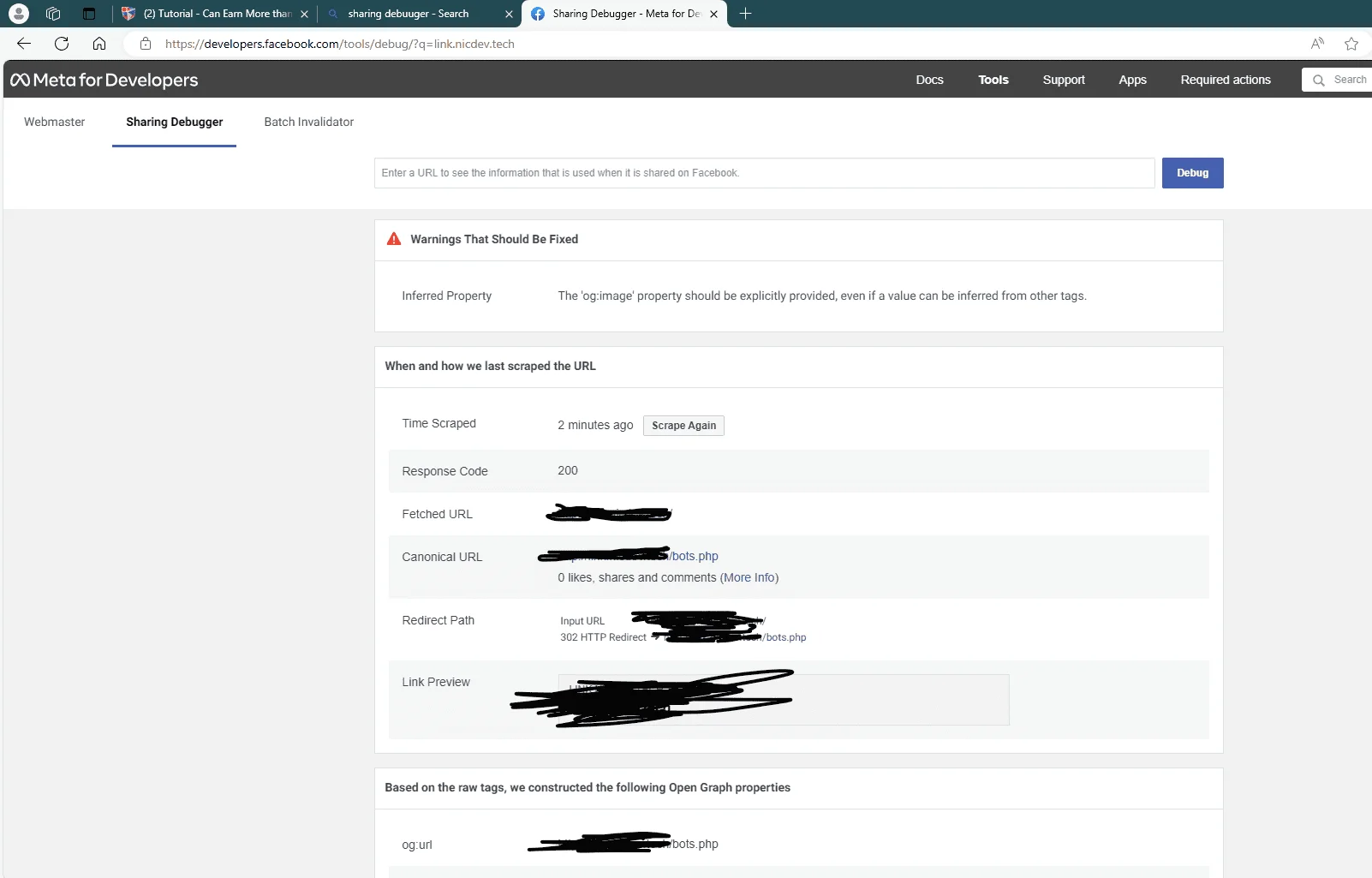Select the 'Inferred Property' label text
The width and height of the screenshot is (1372, 878).
447,296
